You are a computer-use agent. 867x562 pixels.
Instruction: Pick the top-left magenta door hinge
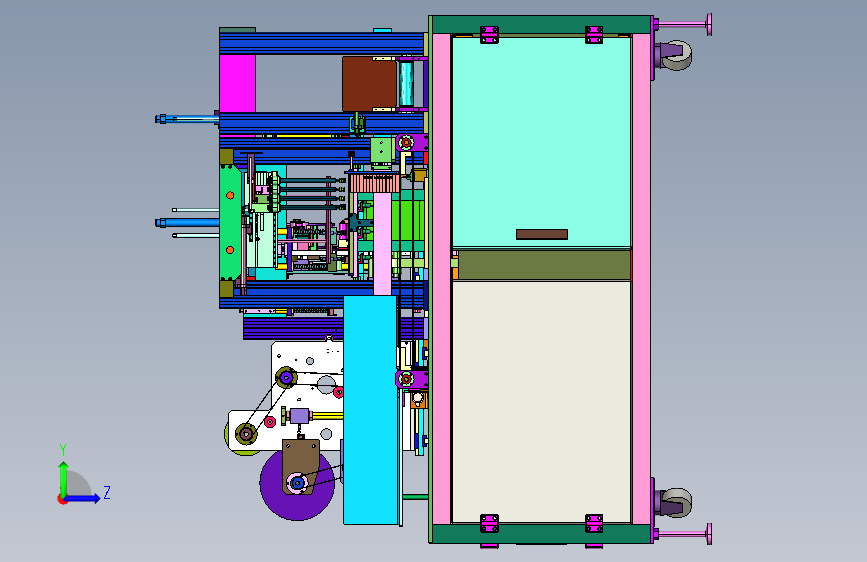pyautogui.click(x=489, y=34)
